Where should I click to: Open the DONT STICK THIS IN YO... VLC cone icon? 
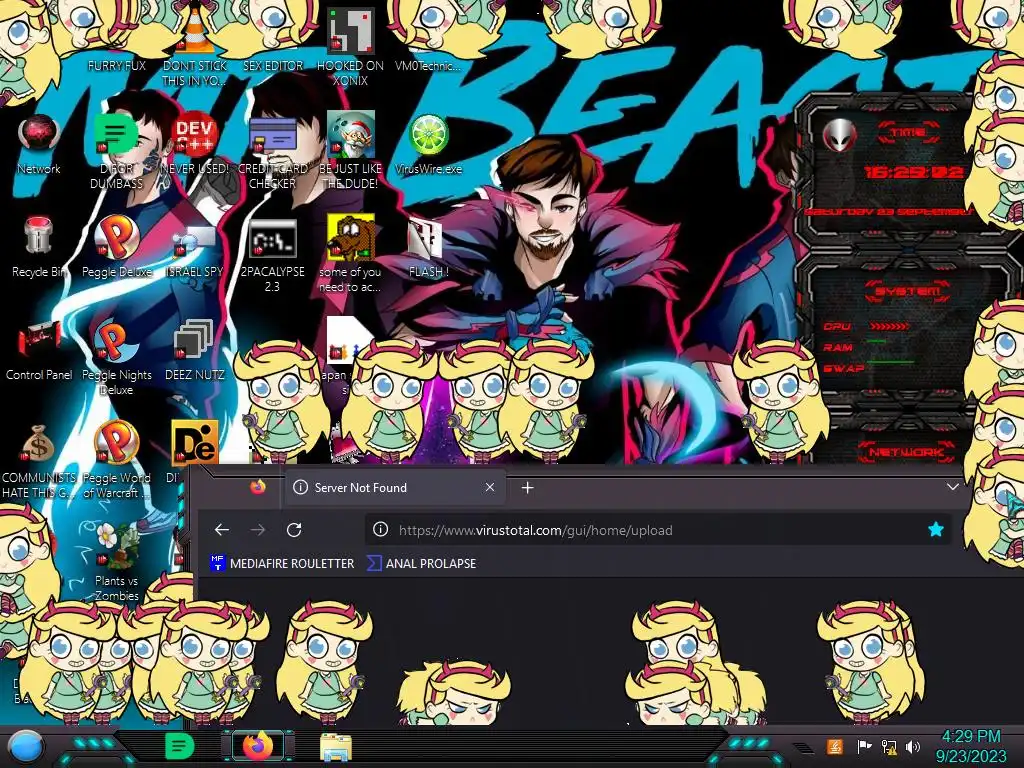[x=195, y=46]
